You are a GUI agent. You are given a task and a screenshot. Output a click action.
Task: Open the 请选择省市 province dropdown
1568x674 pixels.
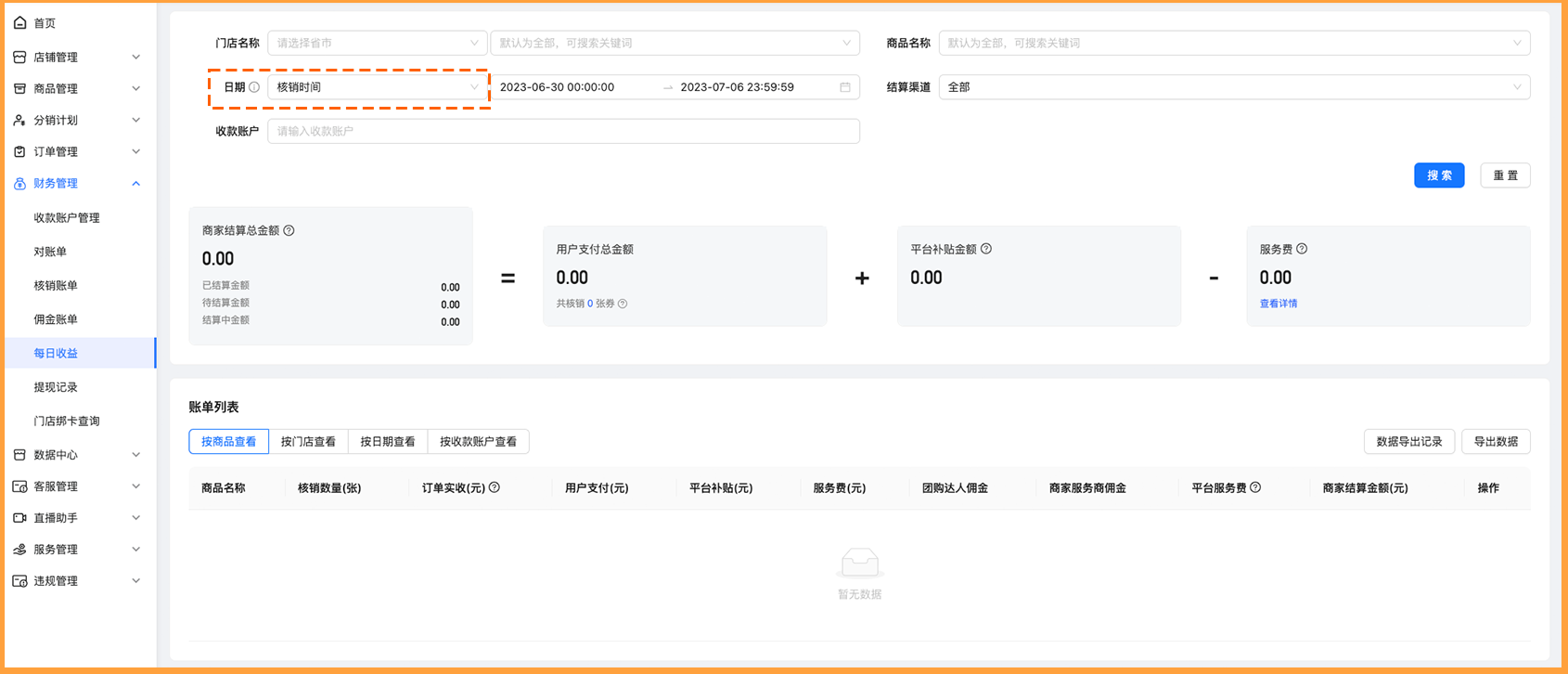377,43
